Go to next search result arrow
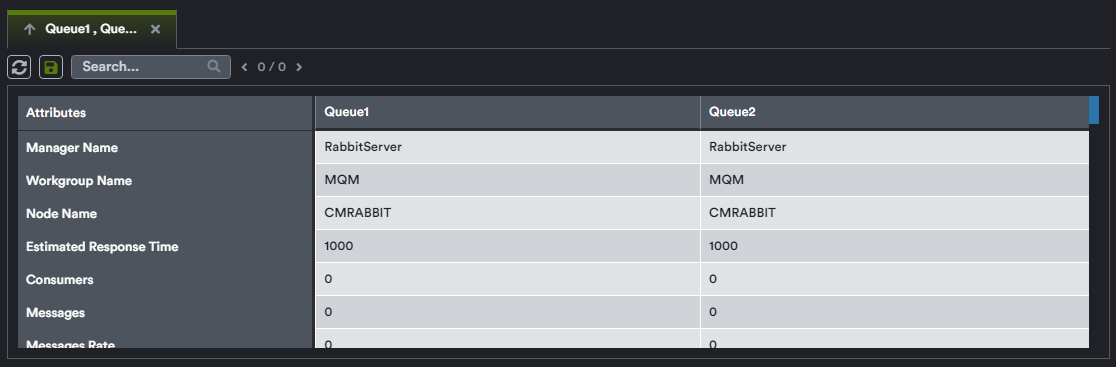The width and height of the screenshot is (1116, 367). pyautogui.click(x=299, y=67)
